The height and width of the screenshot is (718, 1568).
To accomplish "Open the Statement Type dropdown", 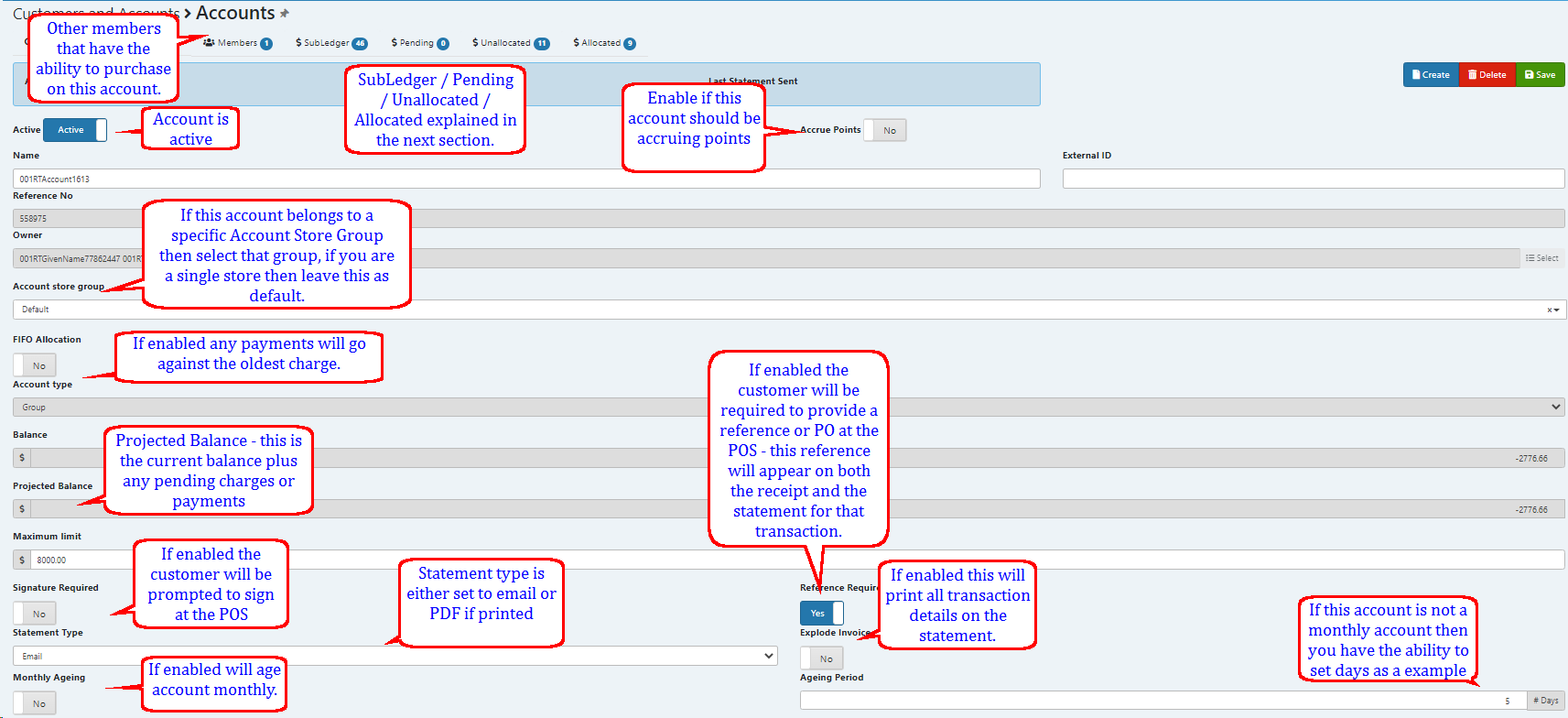I will [x=395, y=656].
